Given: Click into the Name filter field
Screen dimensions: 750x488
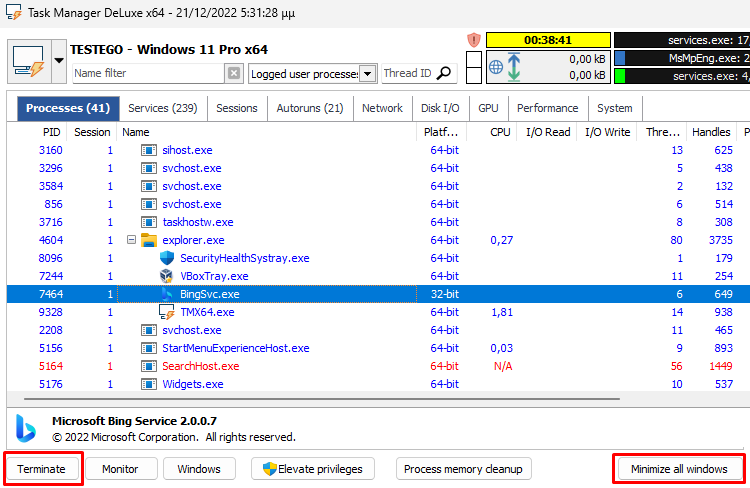Looking at the screenshot, I should [x=148, y=73].
